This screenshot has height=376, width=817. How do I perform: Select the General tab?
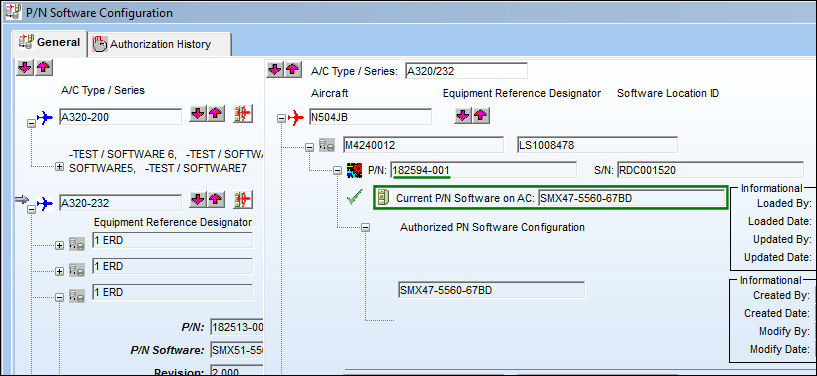click(50, 43)
